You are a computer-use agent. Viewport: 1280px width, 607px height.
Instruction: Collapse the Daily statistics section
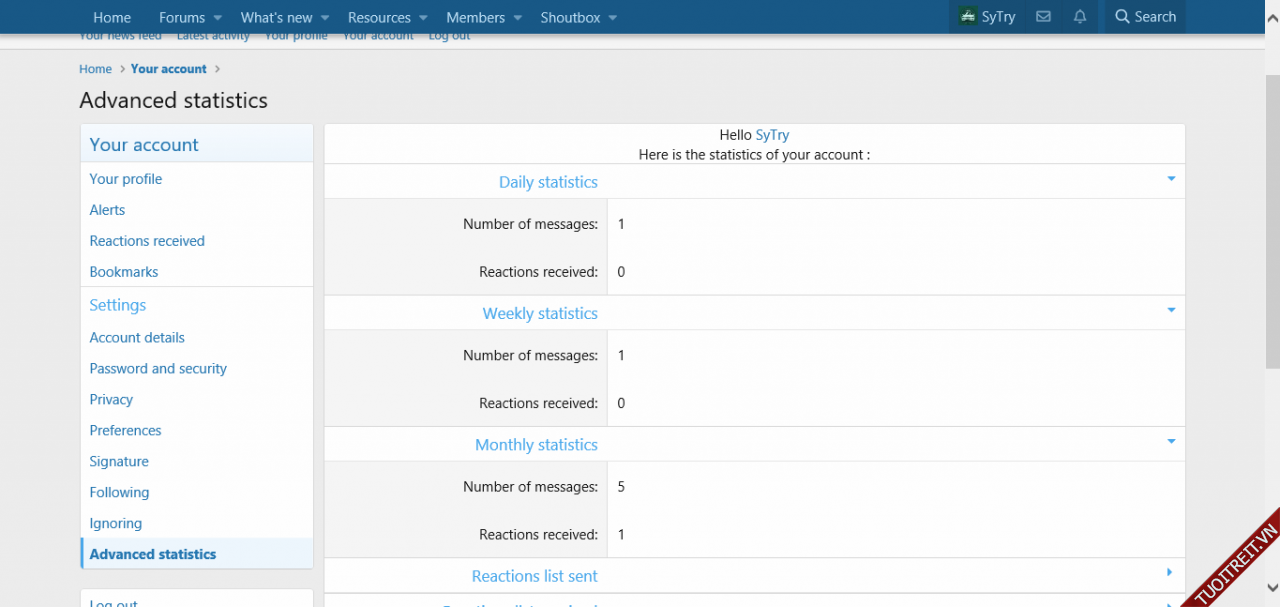click(x=1170, y=180)
